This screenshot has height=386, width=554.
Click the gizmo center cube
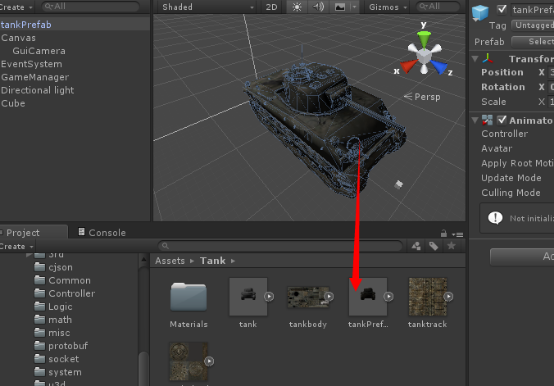pyautogui.click(x=424, y=56)
